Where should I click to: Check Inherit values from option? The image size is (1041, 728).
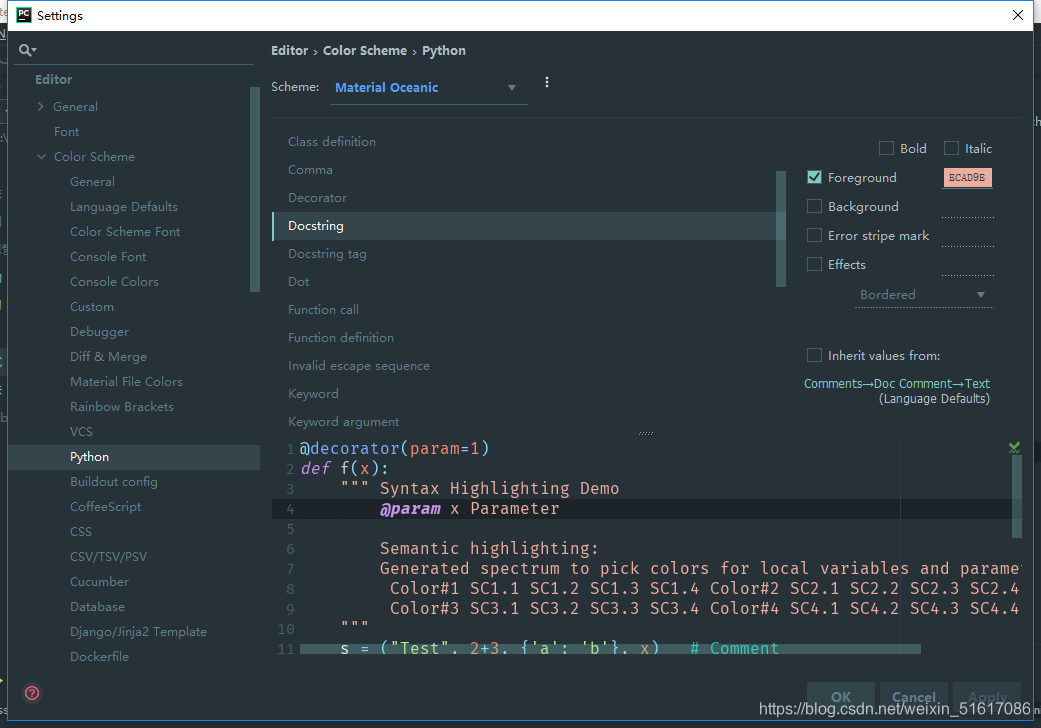(815, 356)
